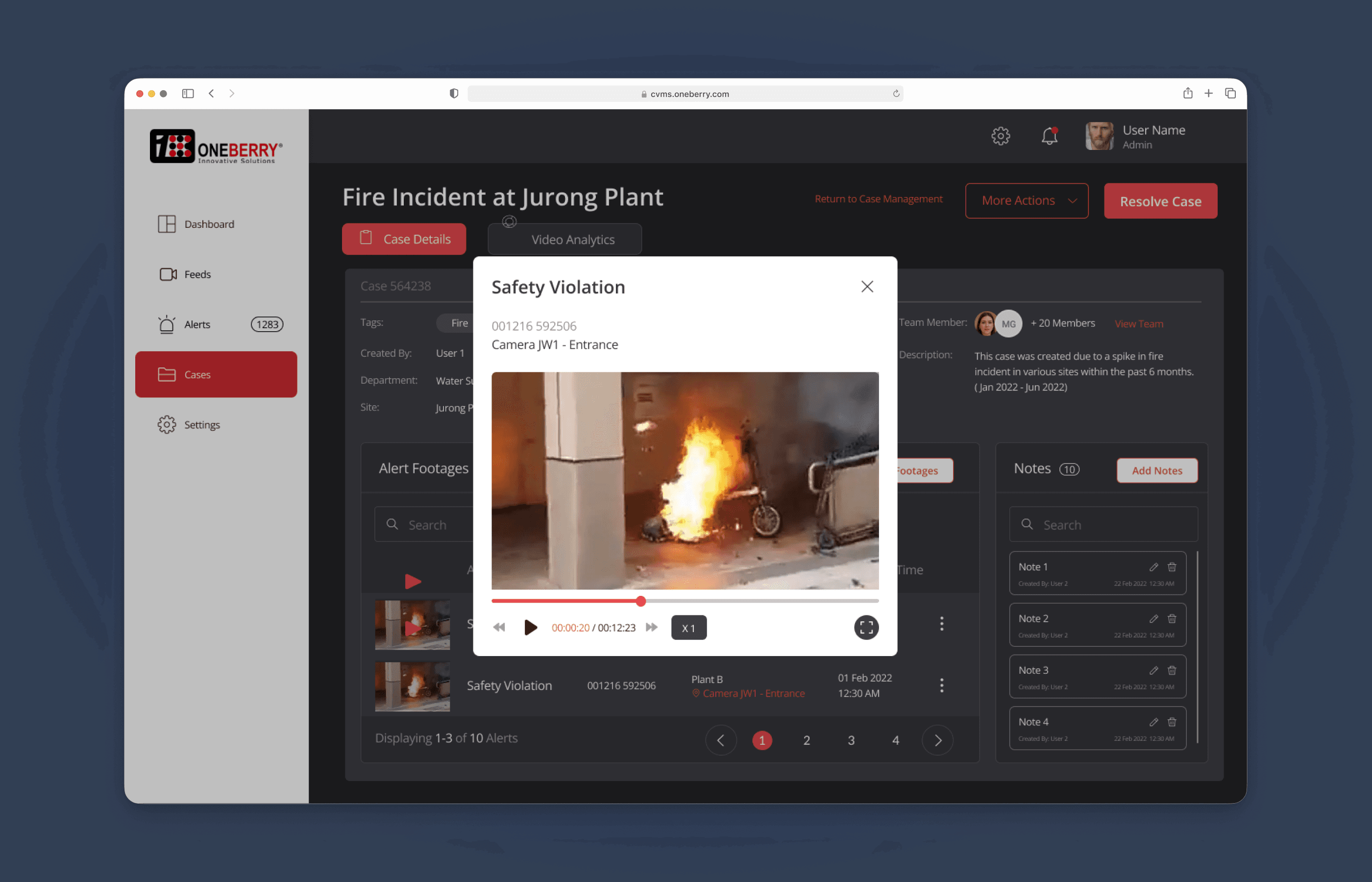
Task: Expand the More Actions dropdown
Action: pos(1027,200)
